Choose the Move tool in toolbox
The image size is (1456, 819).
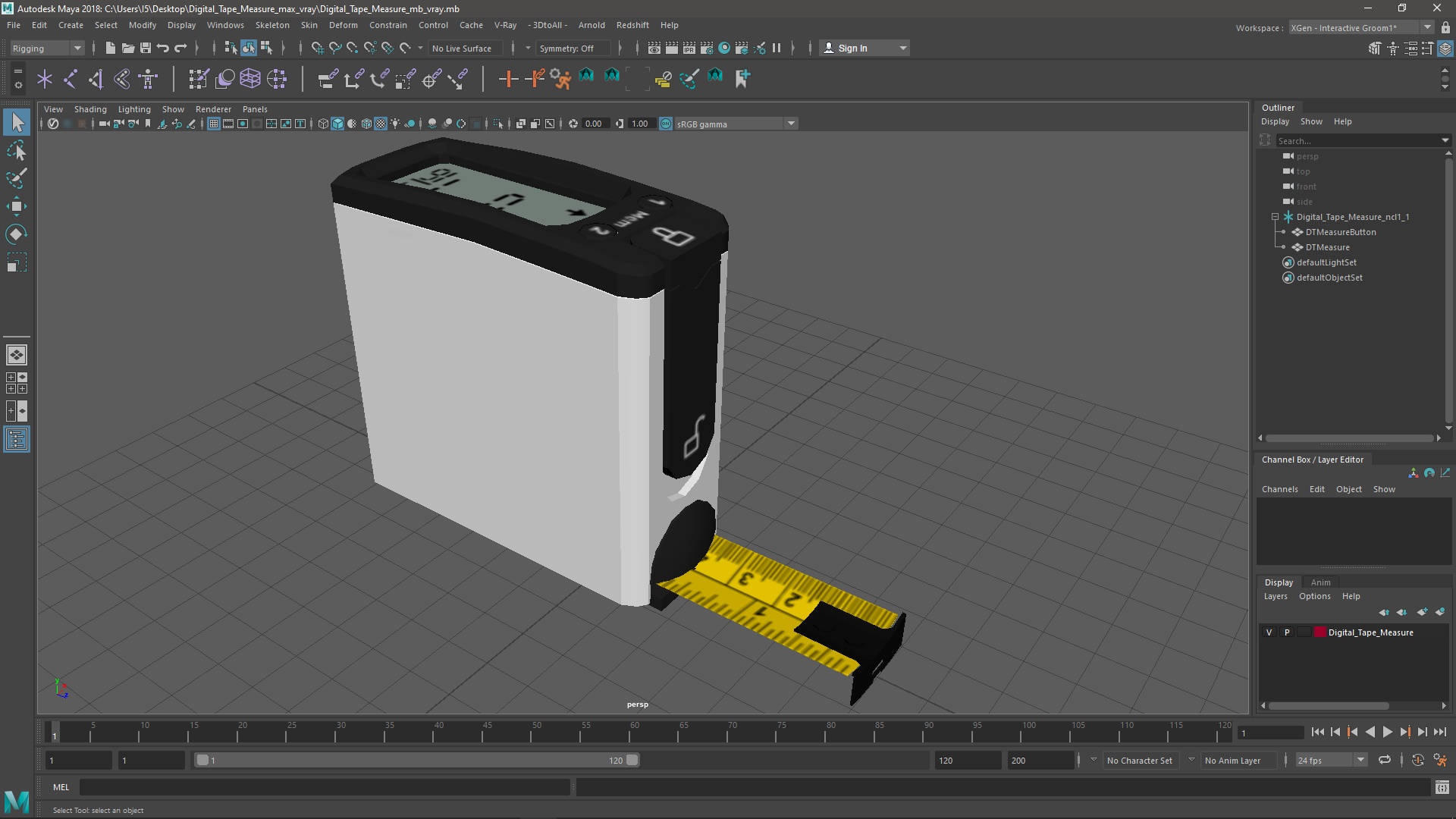click(x=17, y=206)
